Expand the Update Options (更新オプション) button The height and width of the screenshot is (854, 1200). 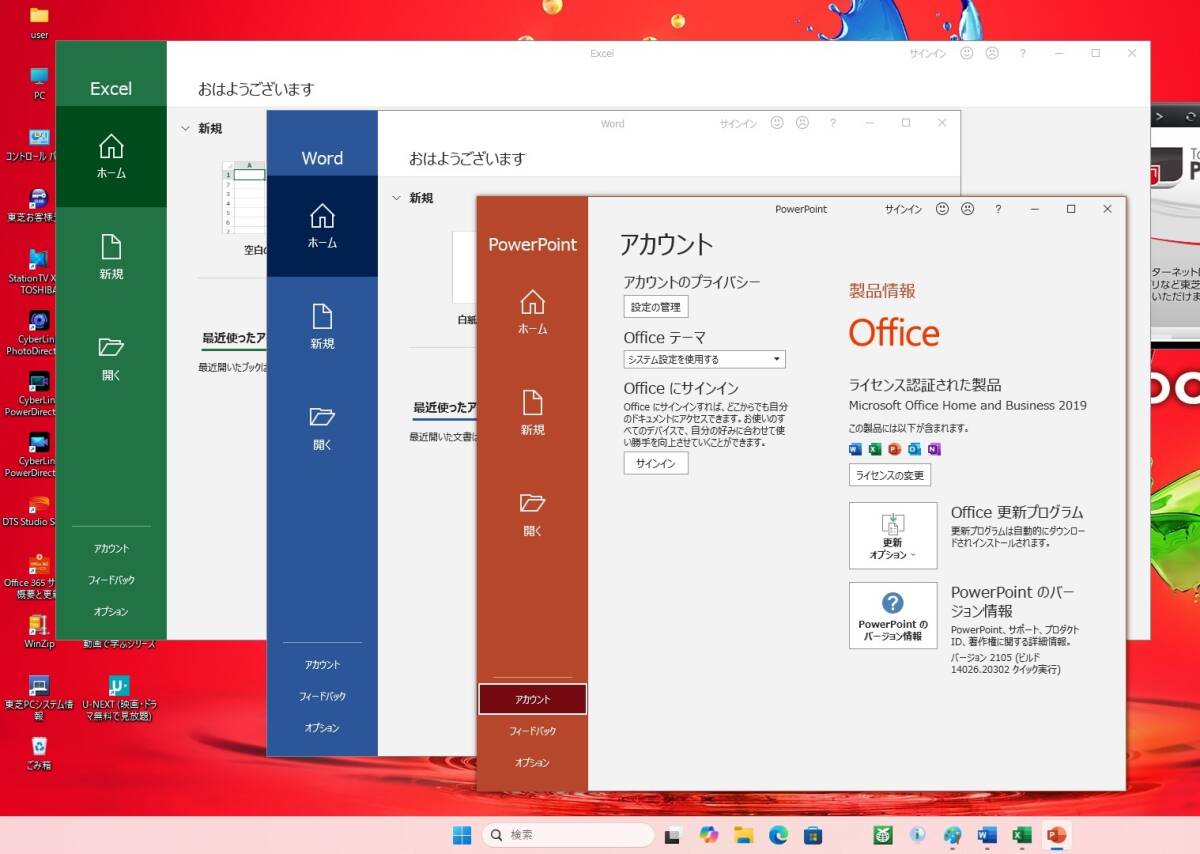(893, 536)
